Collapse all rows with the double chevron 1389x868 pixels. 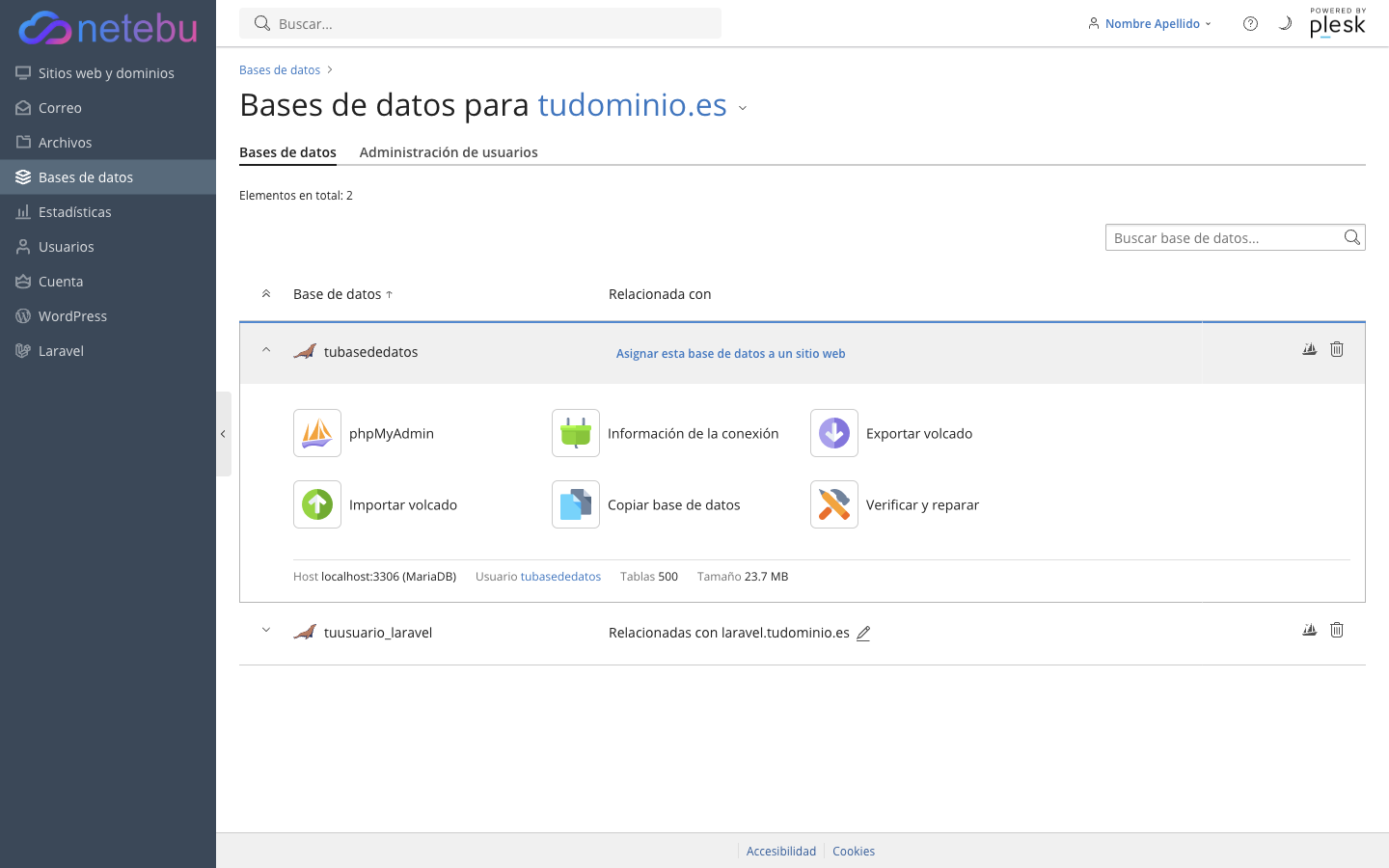[x=266, y=294]
